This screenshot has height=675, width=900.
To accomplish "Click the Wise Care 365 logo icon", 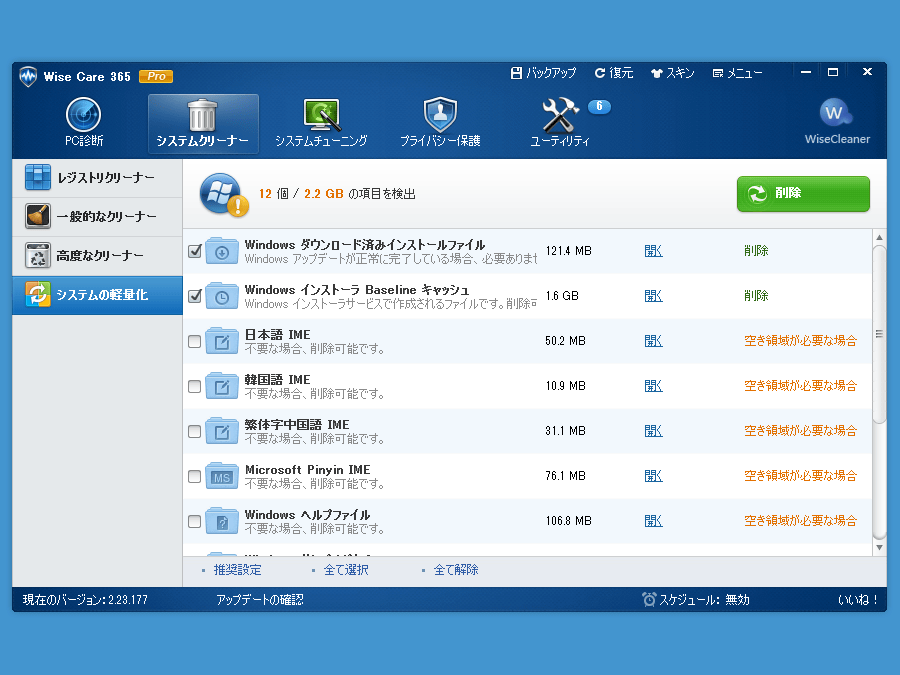I will coord(28,76).
